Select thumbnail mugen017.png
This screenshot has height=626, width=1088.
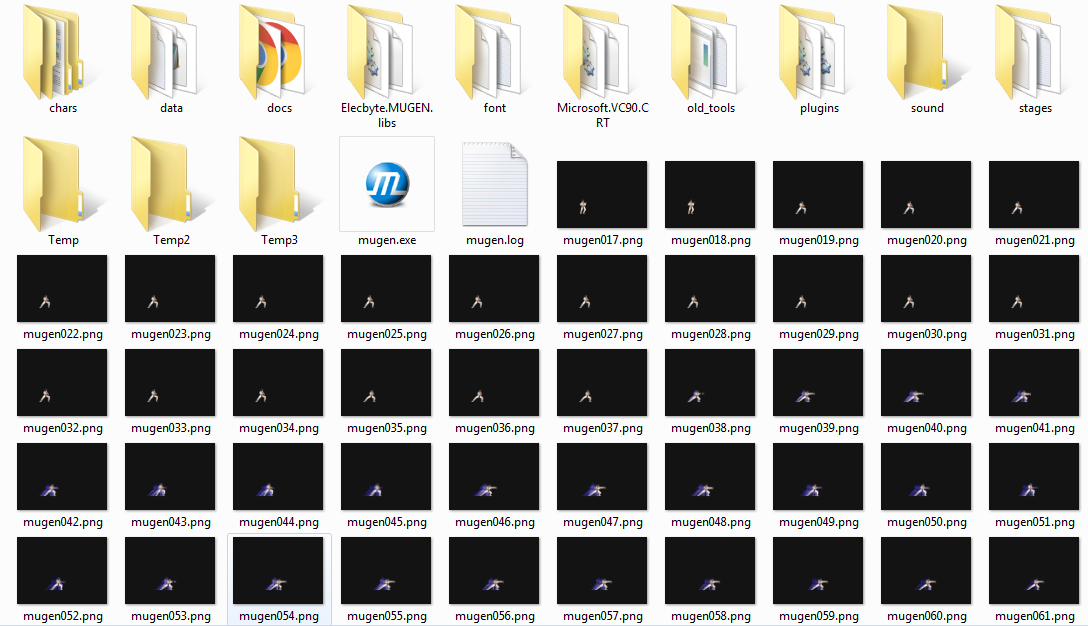[x=602, y=194]
